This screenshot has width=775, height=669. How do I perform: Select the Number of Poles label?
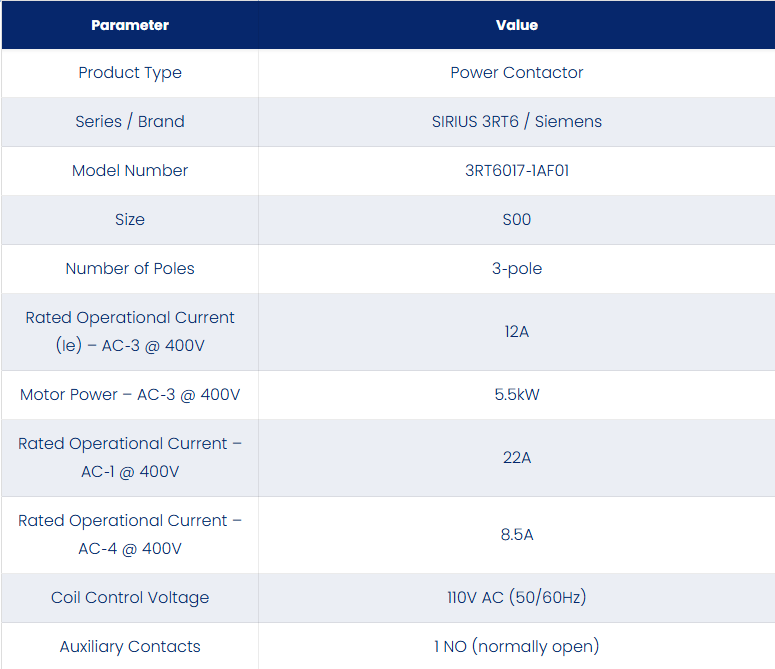pos(130,268)
